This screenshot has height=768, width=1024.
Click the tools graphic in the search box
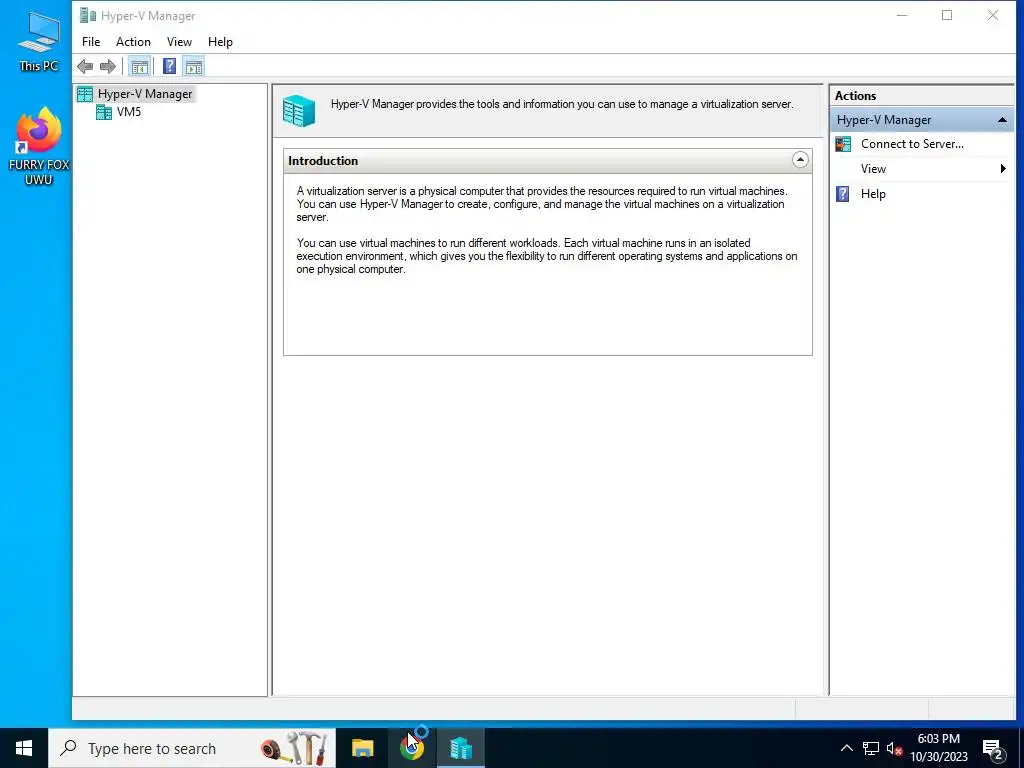point(294,748)
